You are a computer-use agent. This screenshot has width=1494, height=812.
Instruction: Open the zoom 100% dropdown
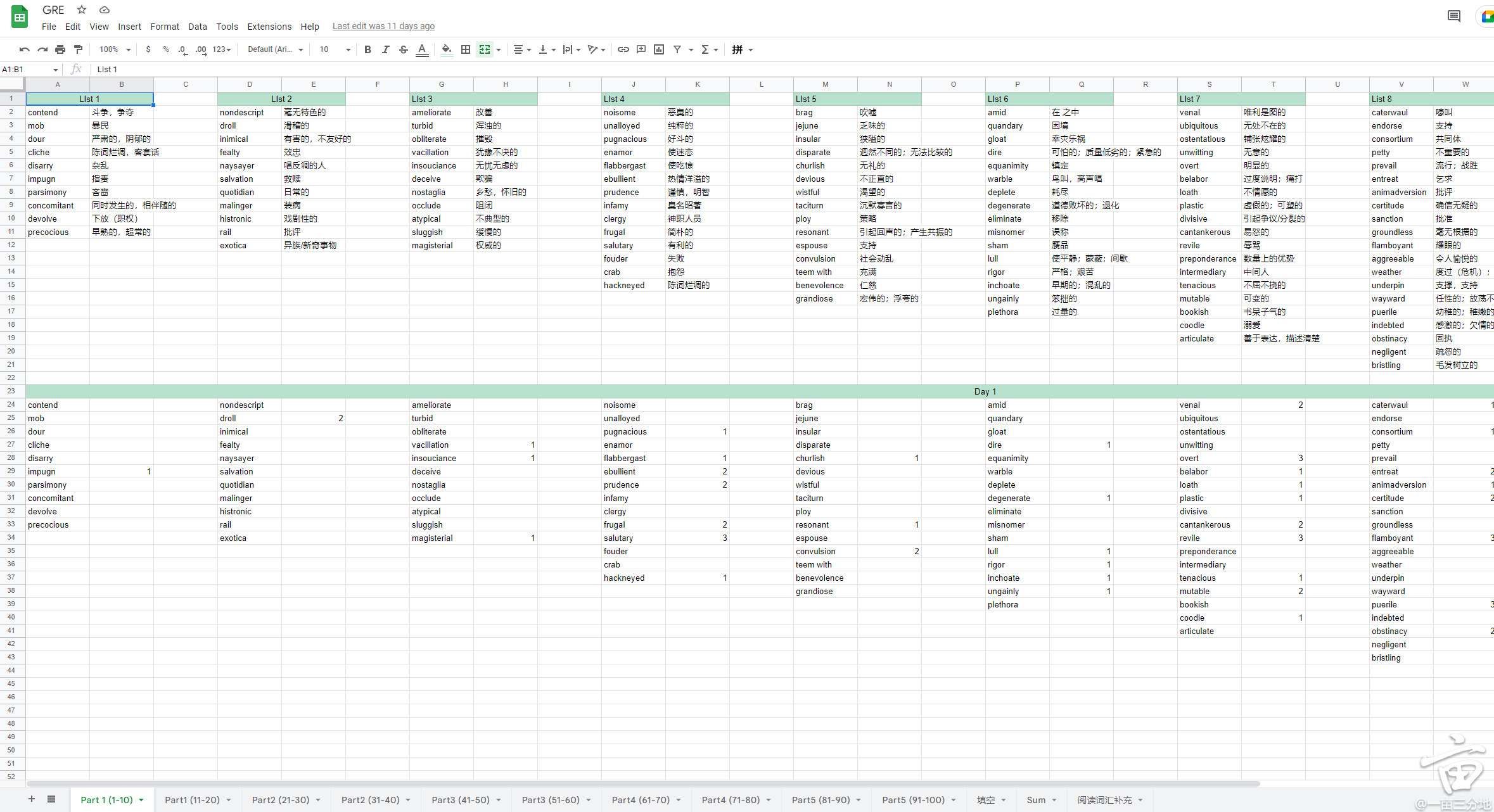click(x=115, y=49)
